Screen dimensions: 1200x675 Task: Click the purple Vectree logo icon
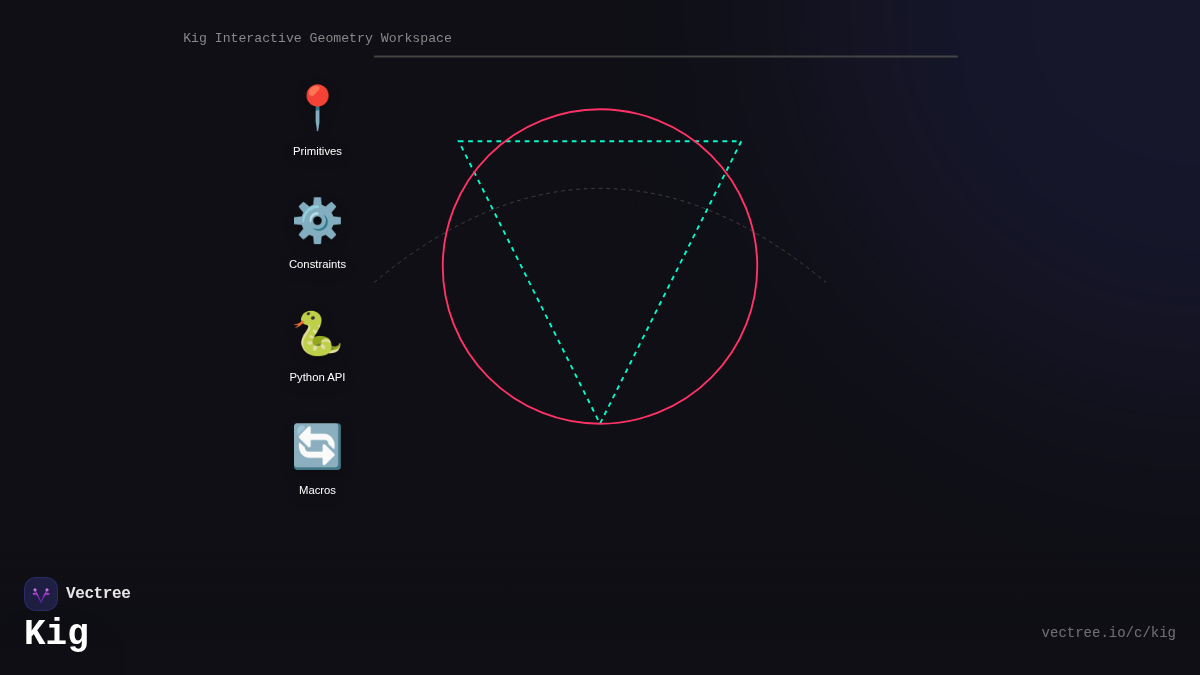(41, 594)
